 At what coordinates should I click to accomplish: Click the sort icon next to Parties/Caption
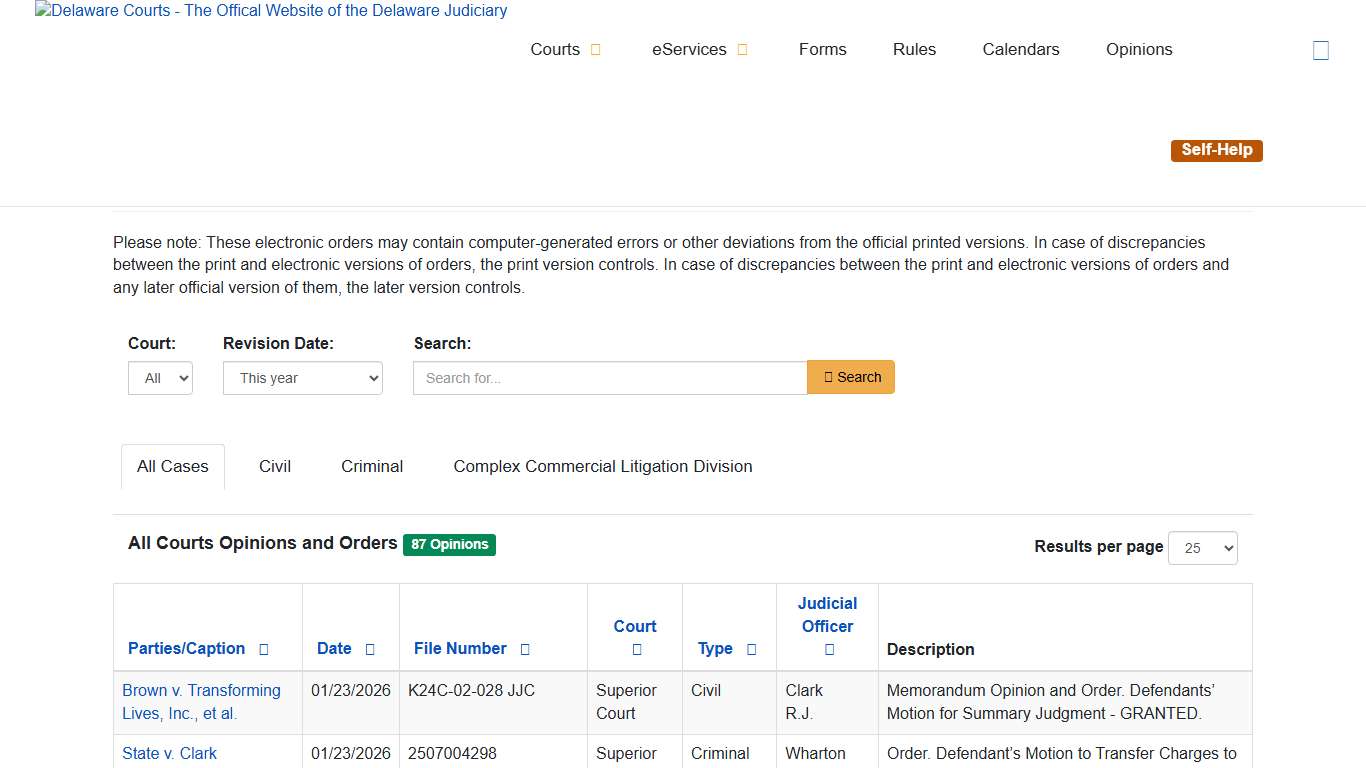pos(264,649)
